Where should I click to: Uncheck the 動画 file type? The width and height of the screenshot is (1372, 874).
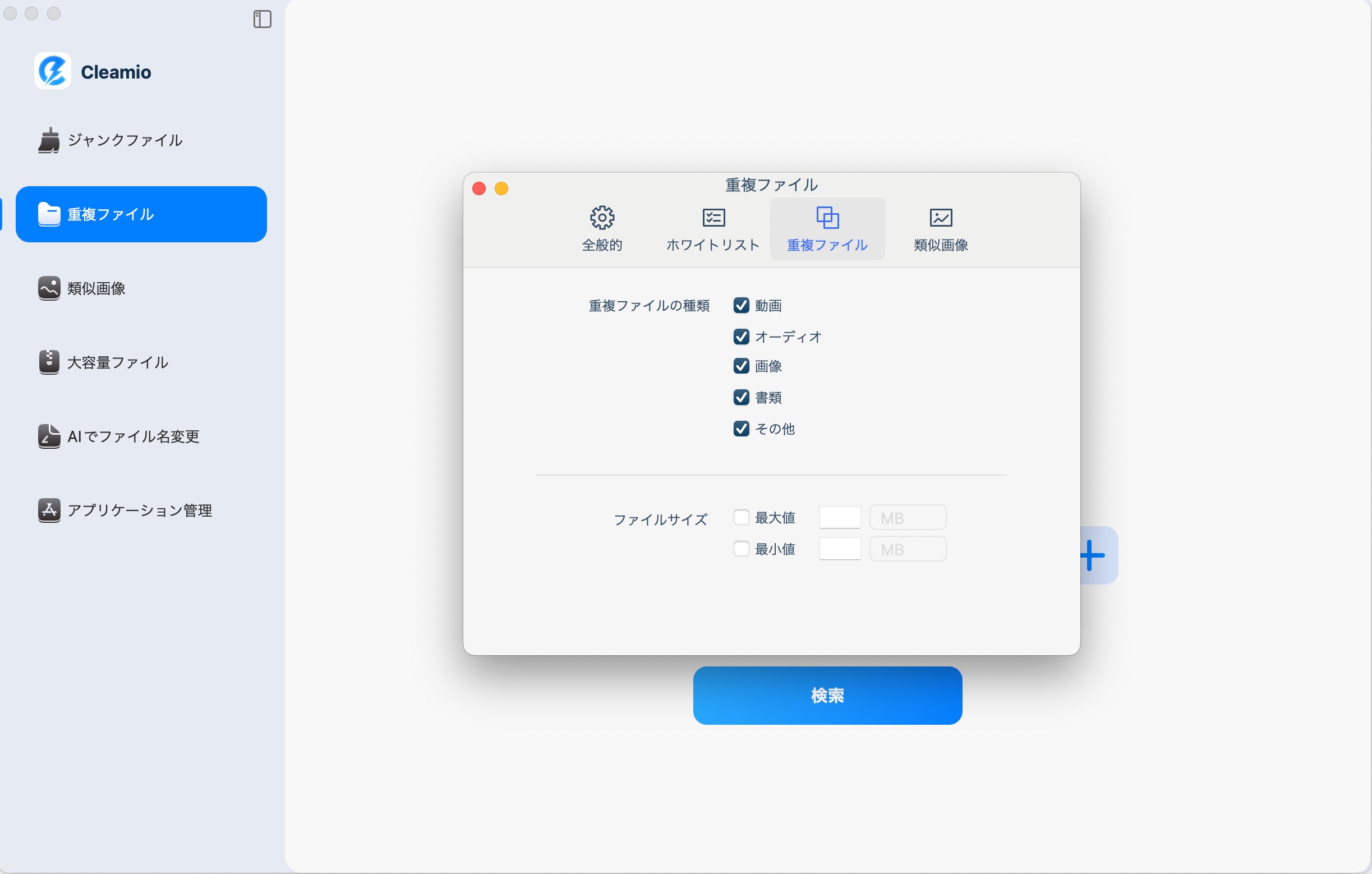tap(741, 305)
